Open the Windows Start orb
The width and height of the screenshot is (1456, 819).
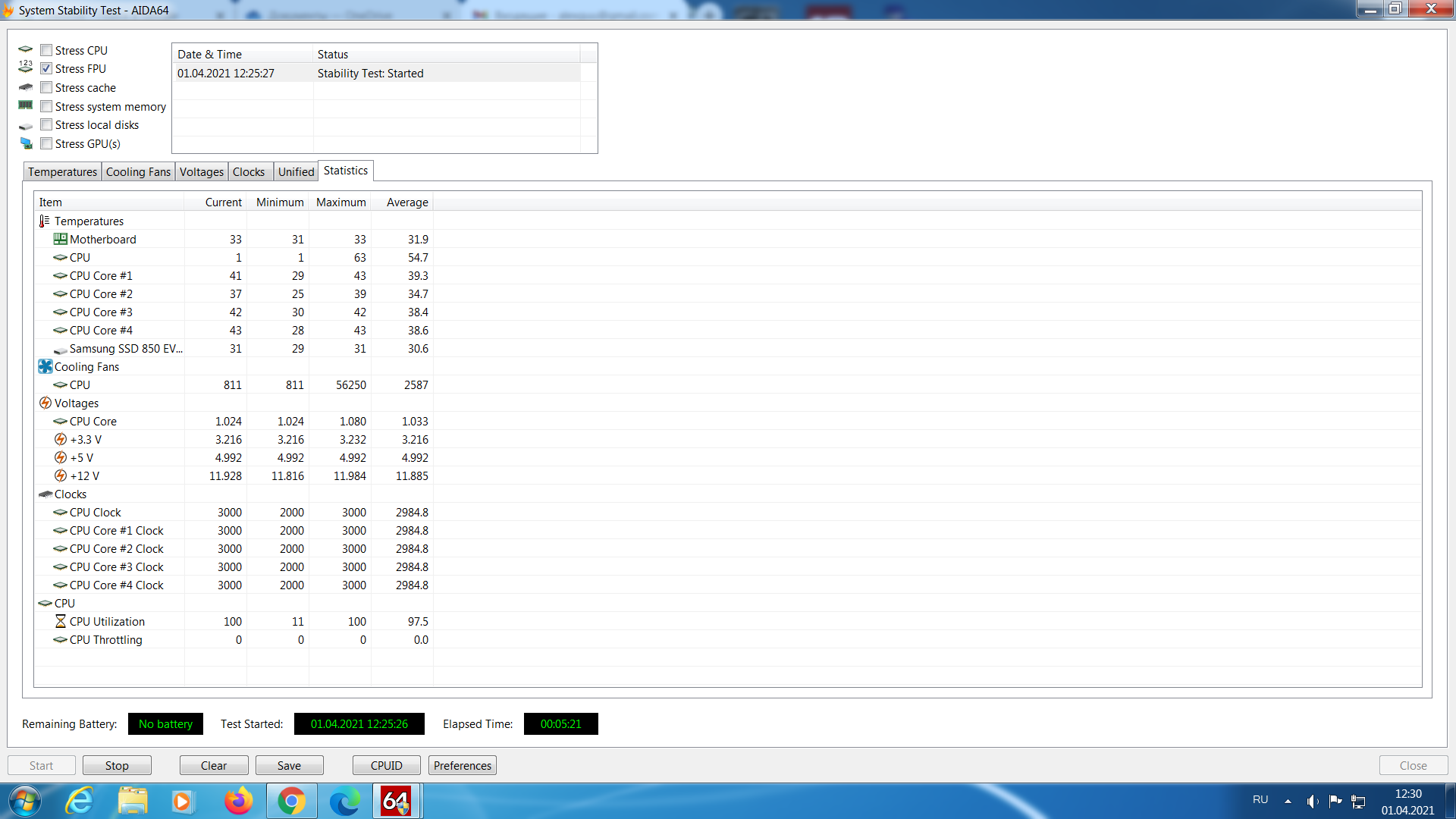click(24, 801)
